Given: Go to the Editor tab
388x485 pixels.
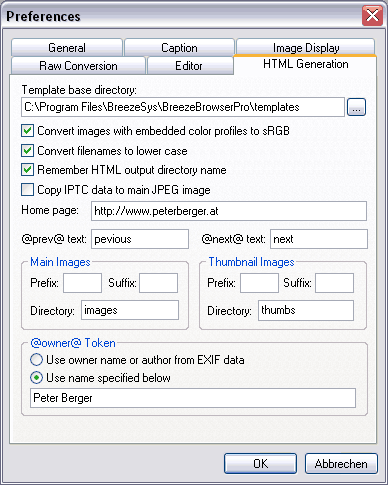Looking at the screenshot, I should [190, 66].
